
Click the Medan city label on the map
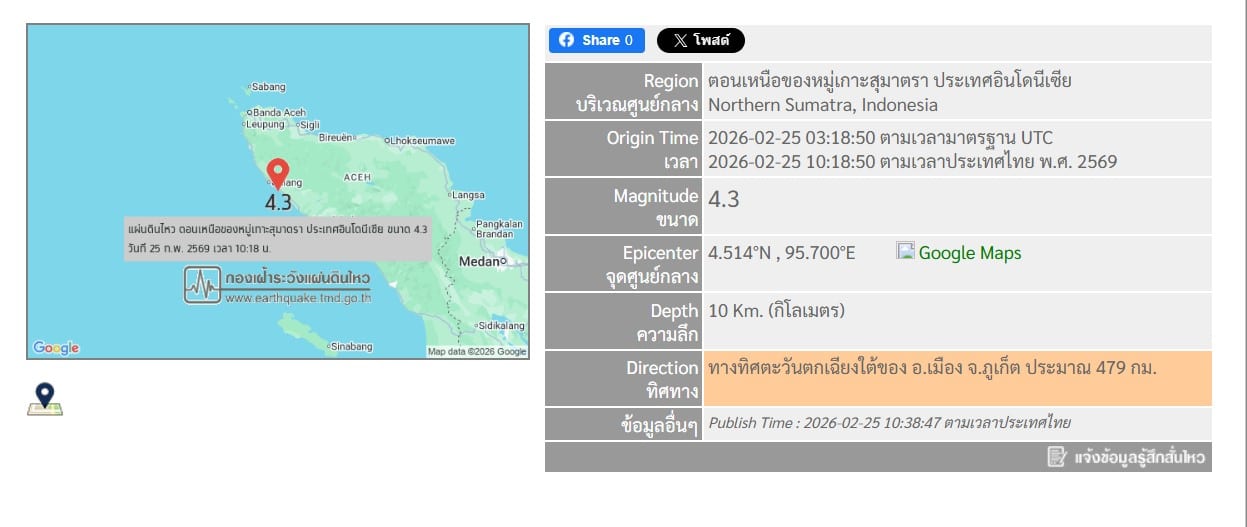click(481, 261)
